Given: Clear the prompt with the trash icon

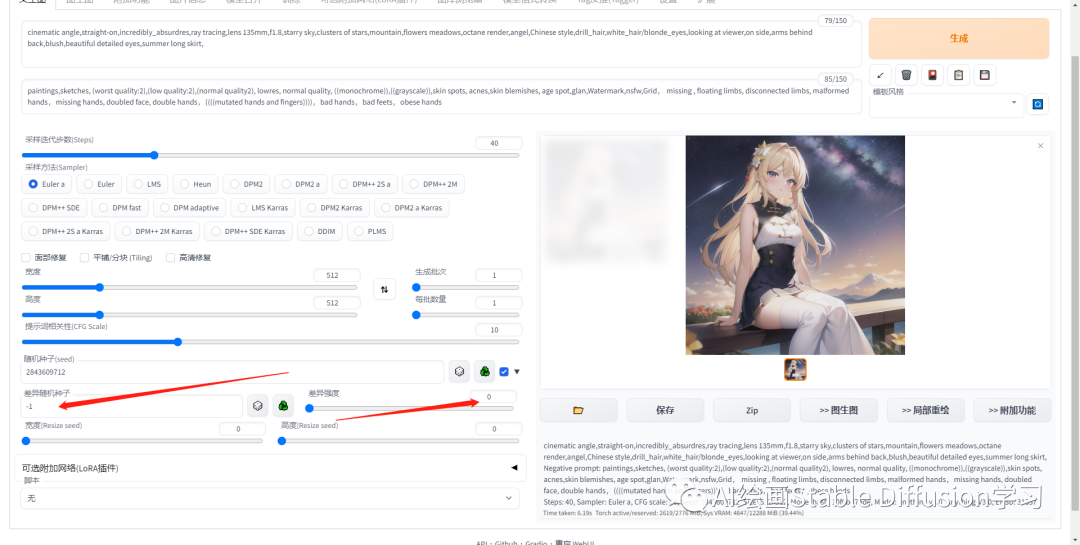Looking at the screenshot, I should (906, 74).
